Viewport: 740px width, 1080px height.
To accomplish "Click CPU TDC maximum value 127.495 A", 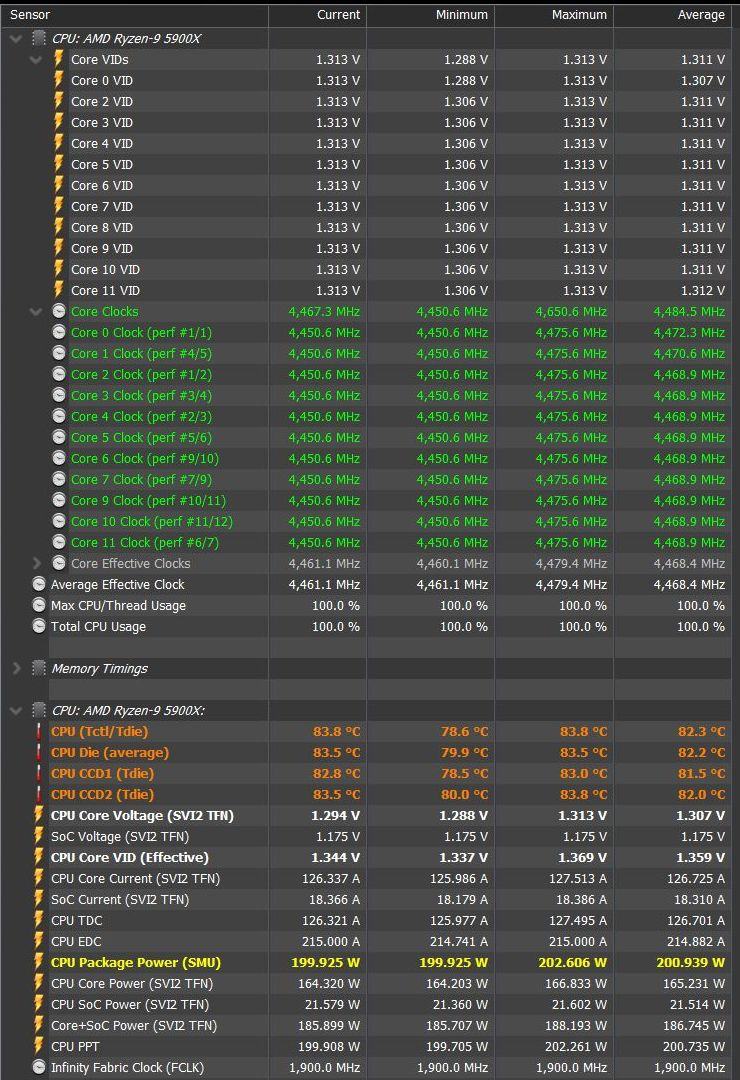I will (576, 920).
